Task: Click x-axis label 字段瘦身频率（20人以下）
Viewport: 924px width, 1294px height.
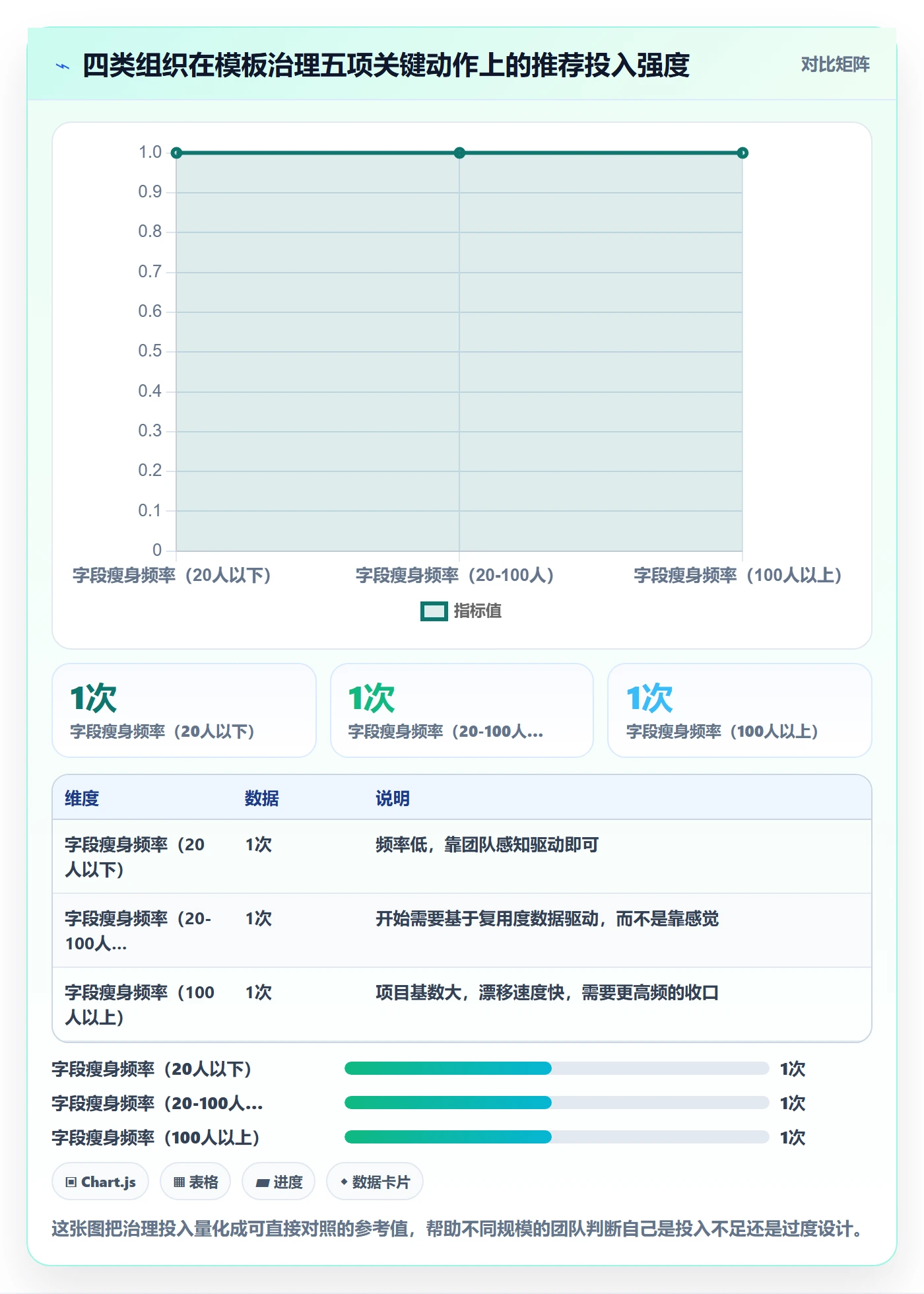Action: click(x=172, y=576)
